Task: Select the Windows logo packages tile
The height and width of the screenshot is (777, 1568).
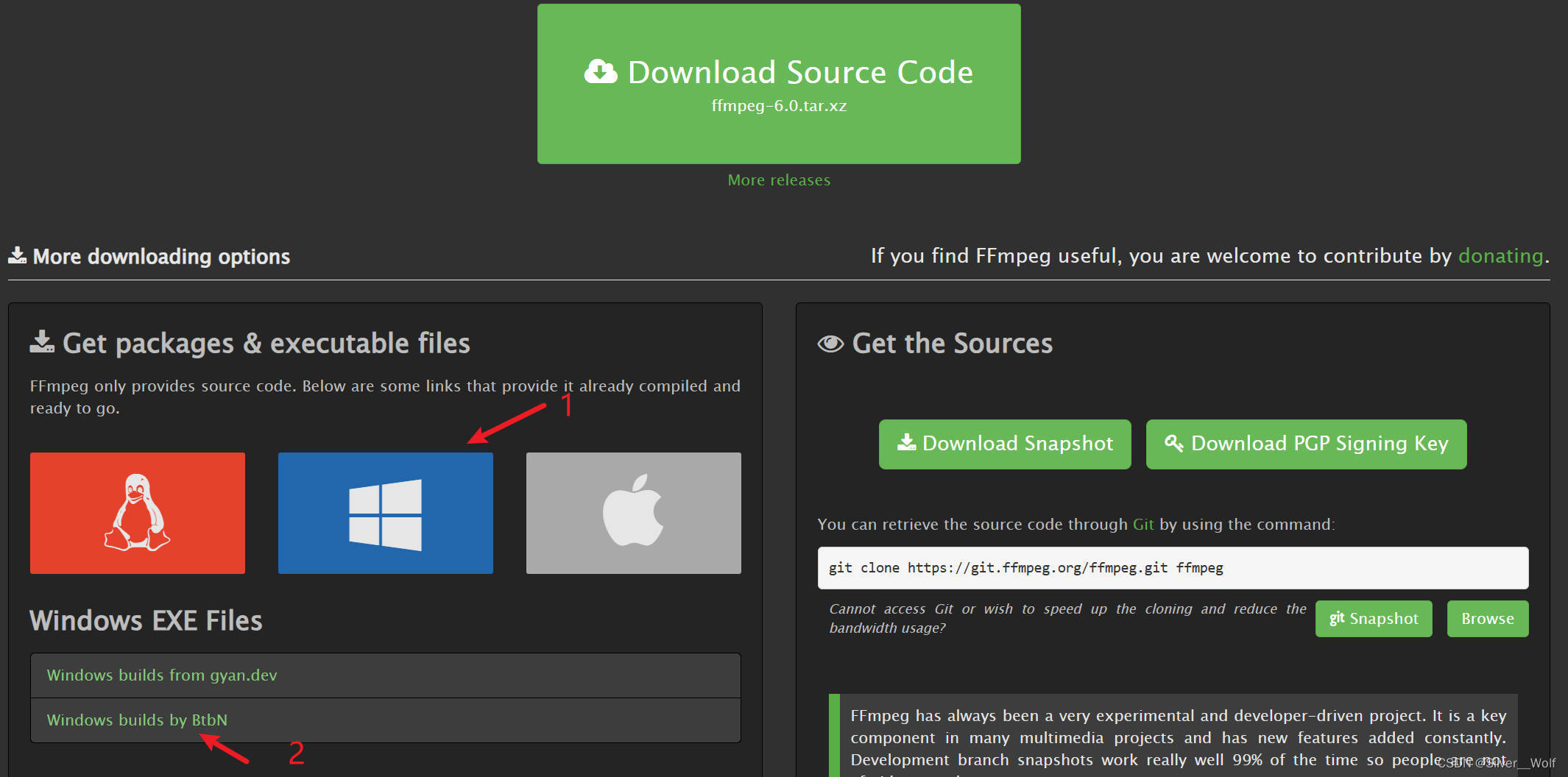Action: tap(386, 513)
